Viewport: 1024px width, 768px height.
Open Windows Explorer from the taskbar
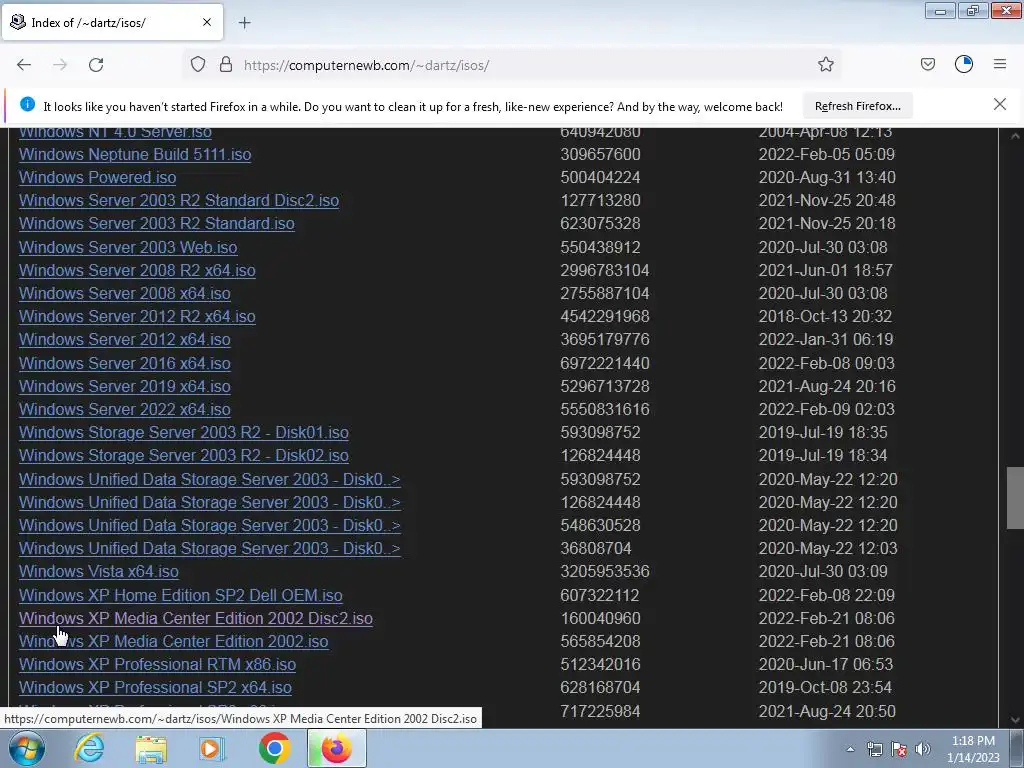pos(151,748)
